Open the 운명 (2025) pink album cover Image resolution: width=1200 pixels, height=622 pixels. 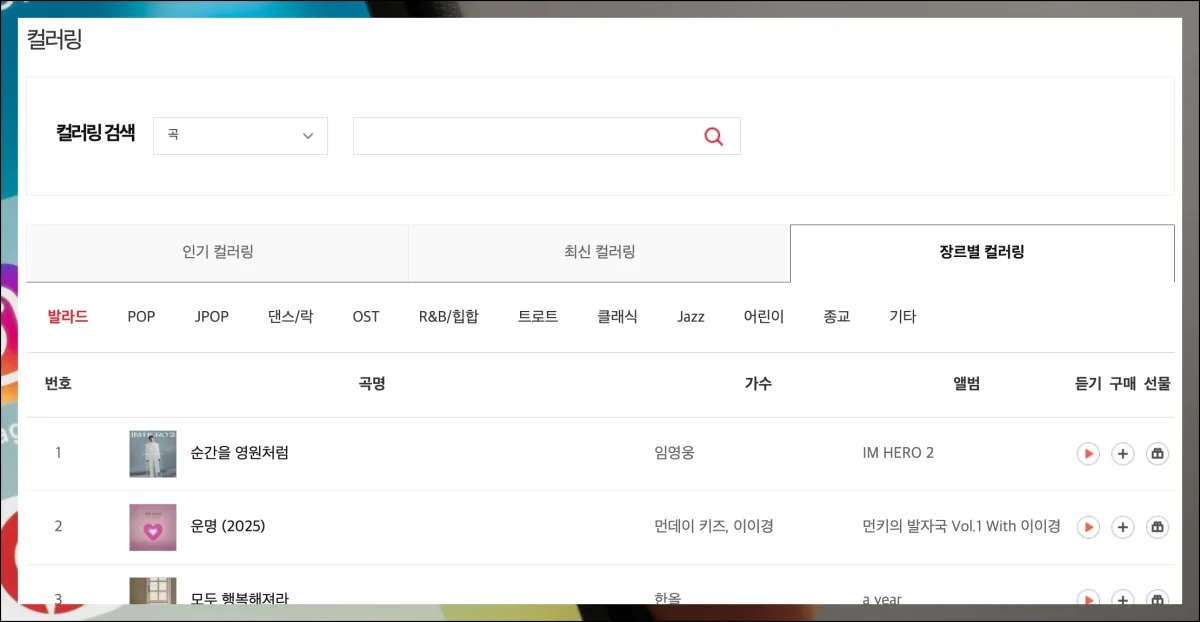click(x=153, y=527)
